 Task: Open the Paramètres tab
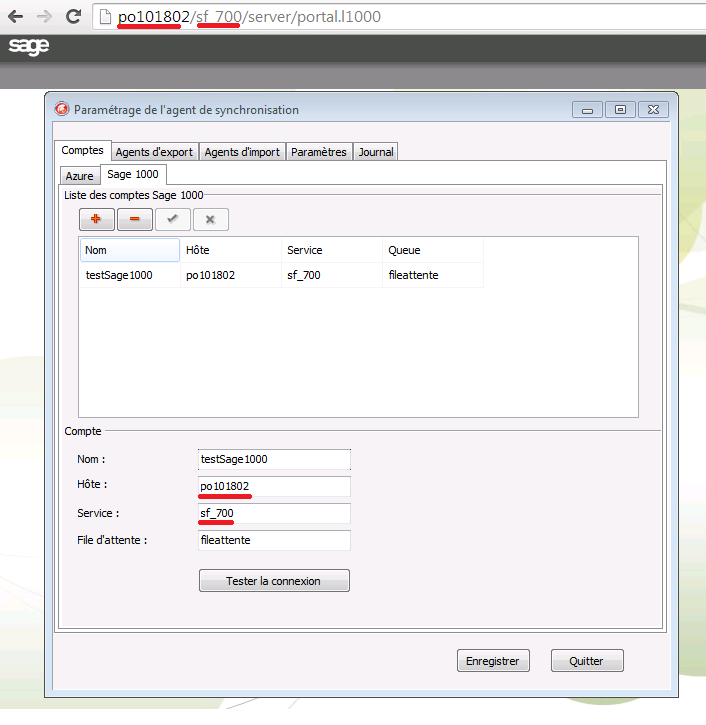pyautogui.click(x=319, y=152)
